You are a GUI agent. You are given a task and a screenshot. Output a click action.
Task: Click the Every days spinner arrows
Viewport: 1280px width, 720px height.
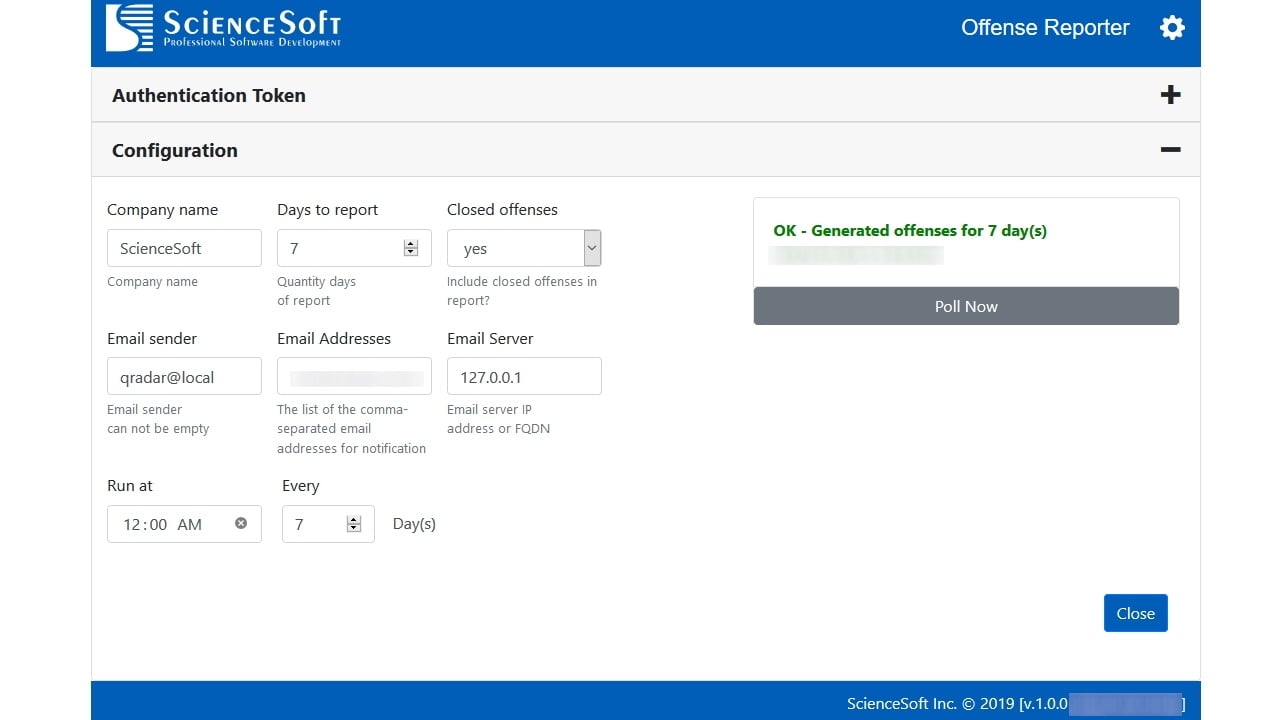353,524
